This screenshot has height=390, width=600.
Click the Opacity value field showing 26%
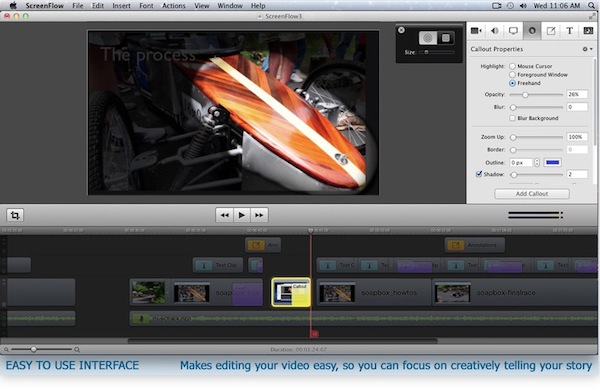tap(577, 94)
